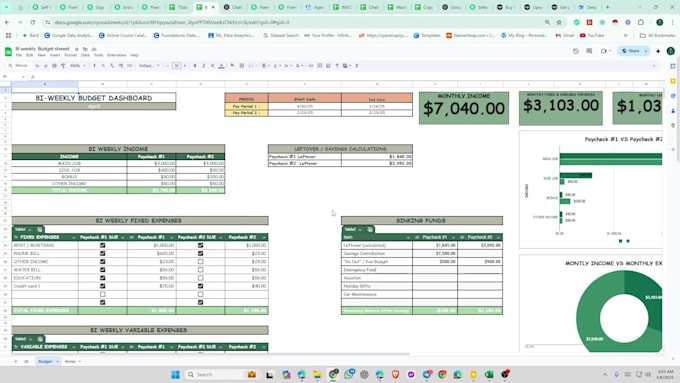Click the undo icon in the toolbar
Viewport: 680px width, 383px height.
pos(37,66)
